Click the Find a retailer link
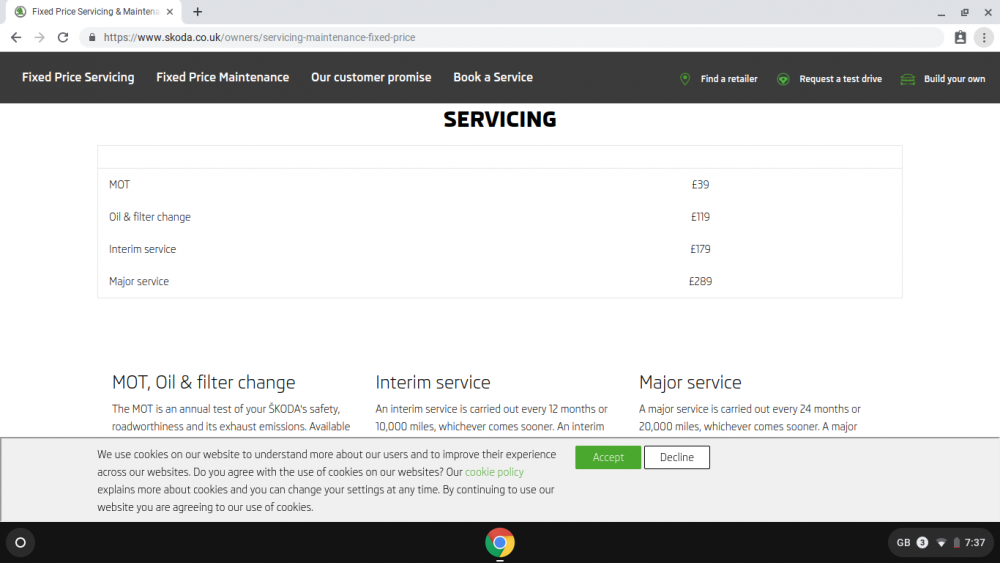This screenshot has height=563, width=1000. [x=729, y=79]
